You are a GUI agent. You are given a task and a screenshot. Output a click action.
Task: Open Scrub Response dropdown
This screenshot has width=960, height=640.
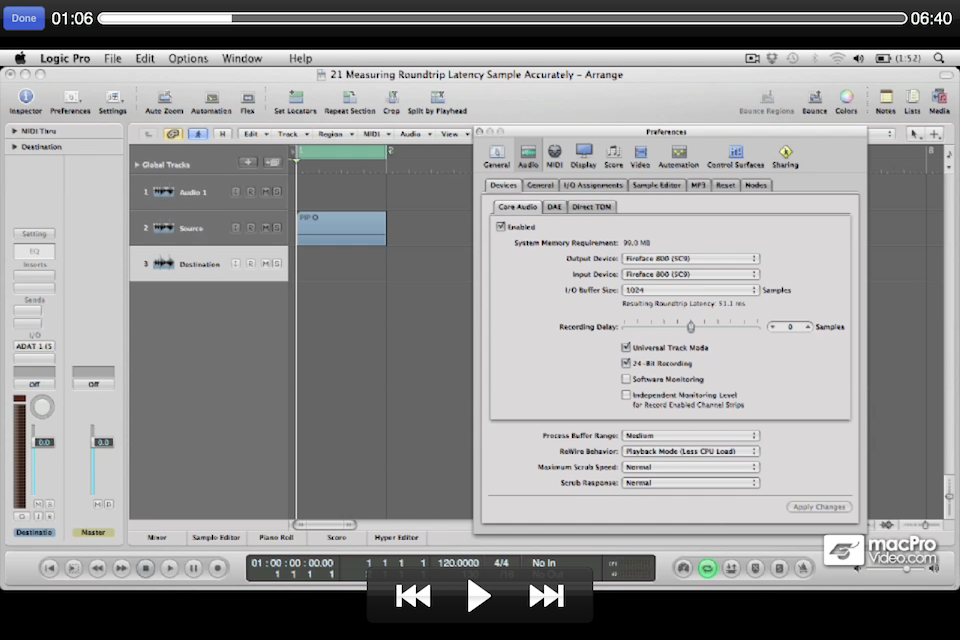[x=691, y=483]
